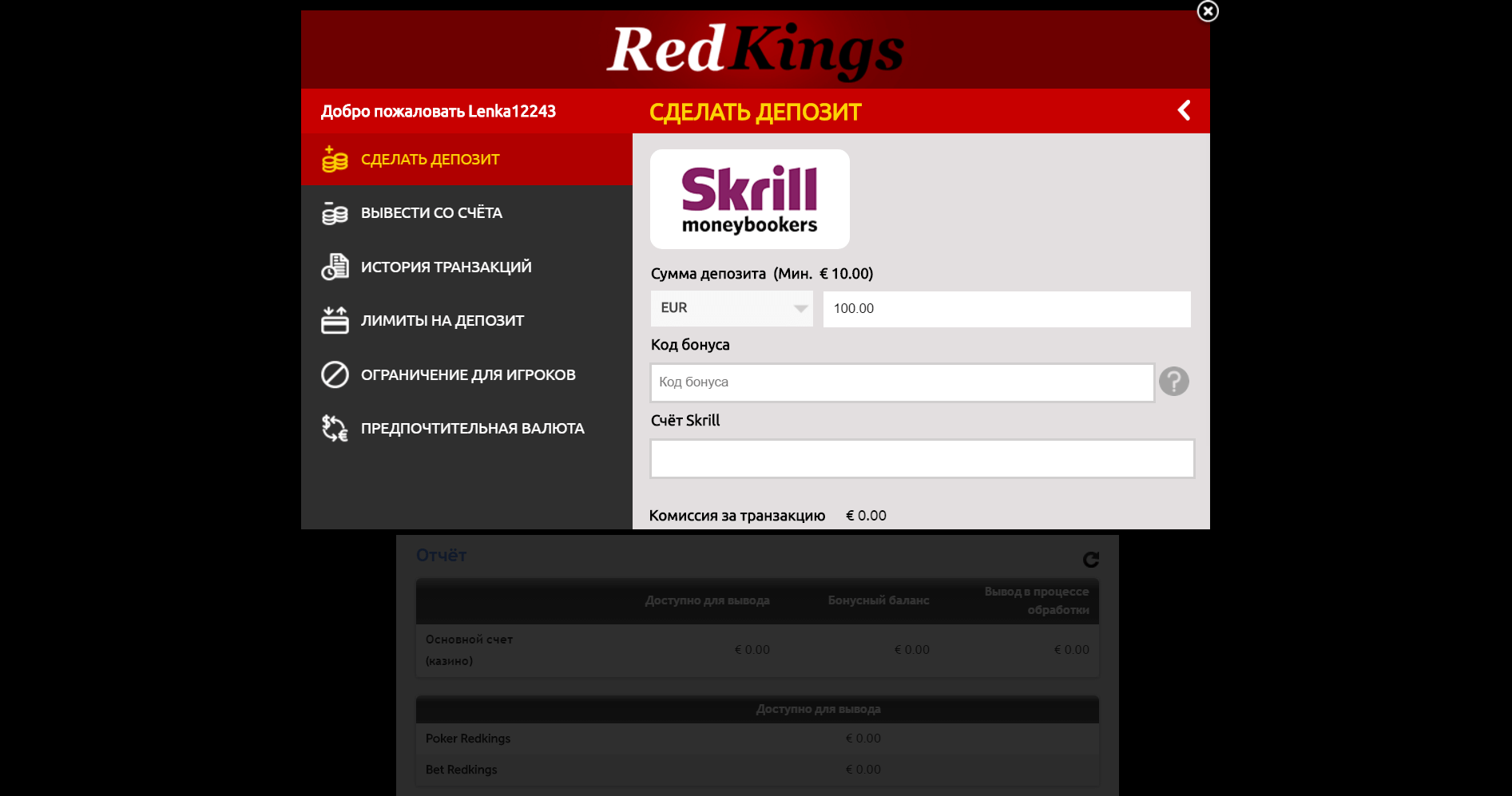Viewport: 1512px width, 796px height.
Task: Click 'Сумма депозита (Мин. € 10.00)' label
Action: (762, 274)
